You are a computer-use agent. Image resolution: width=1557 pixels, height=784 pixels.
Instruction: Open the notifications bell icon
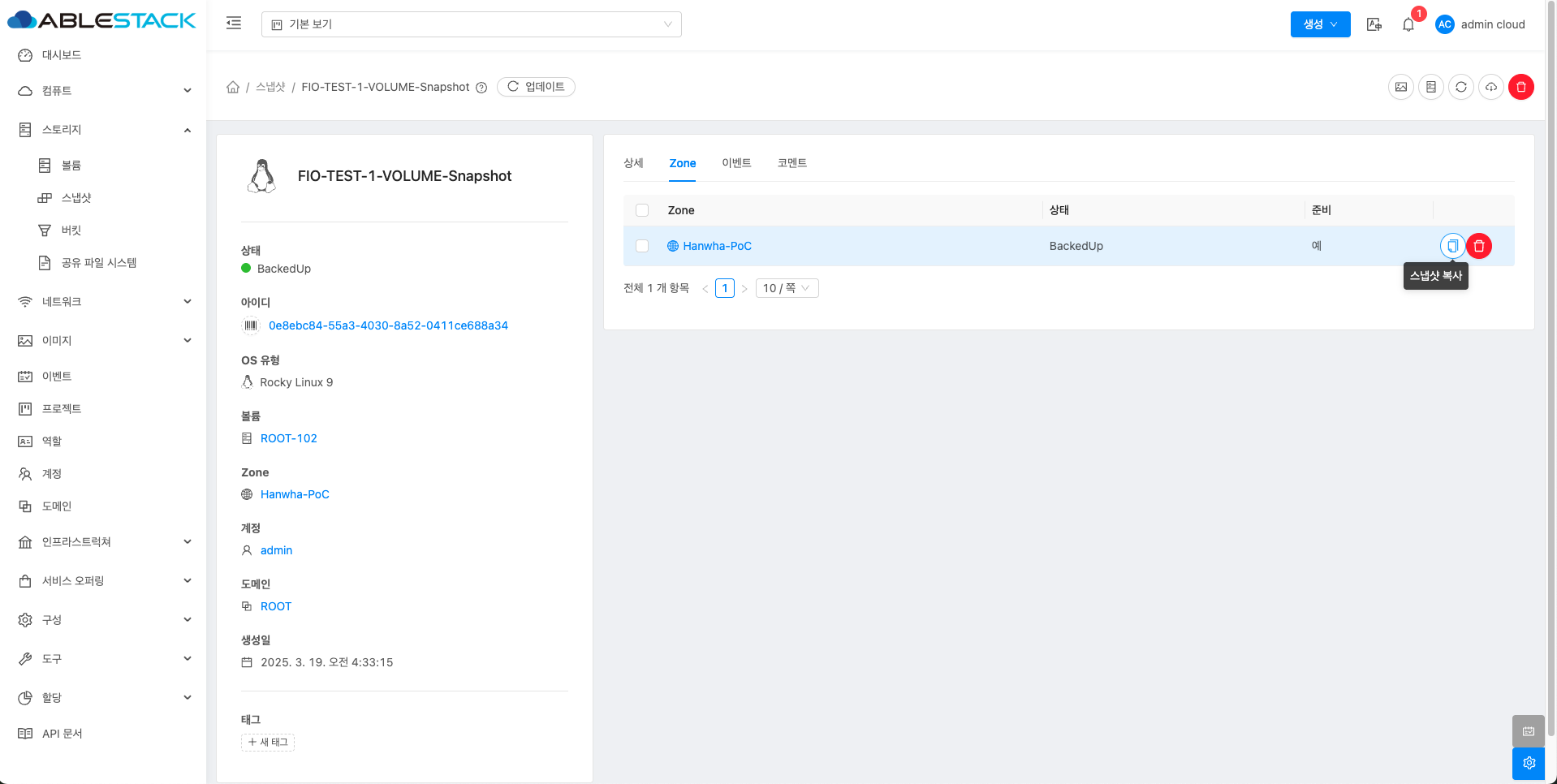pyautogui.click(x=1408, y=24)
